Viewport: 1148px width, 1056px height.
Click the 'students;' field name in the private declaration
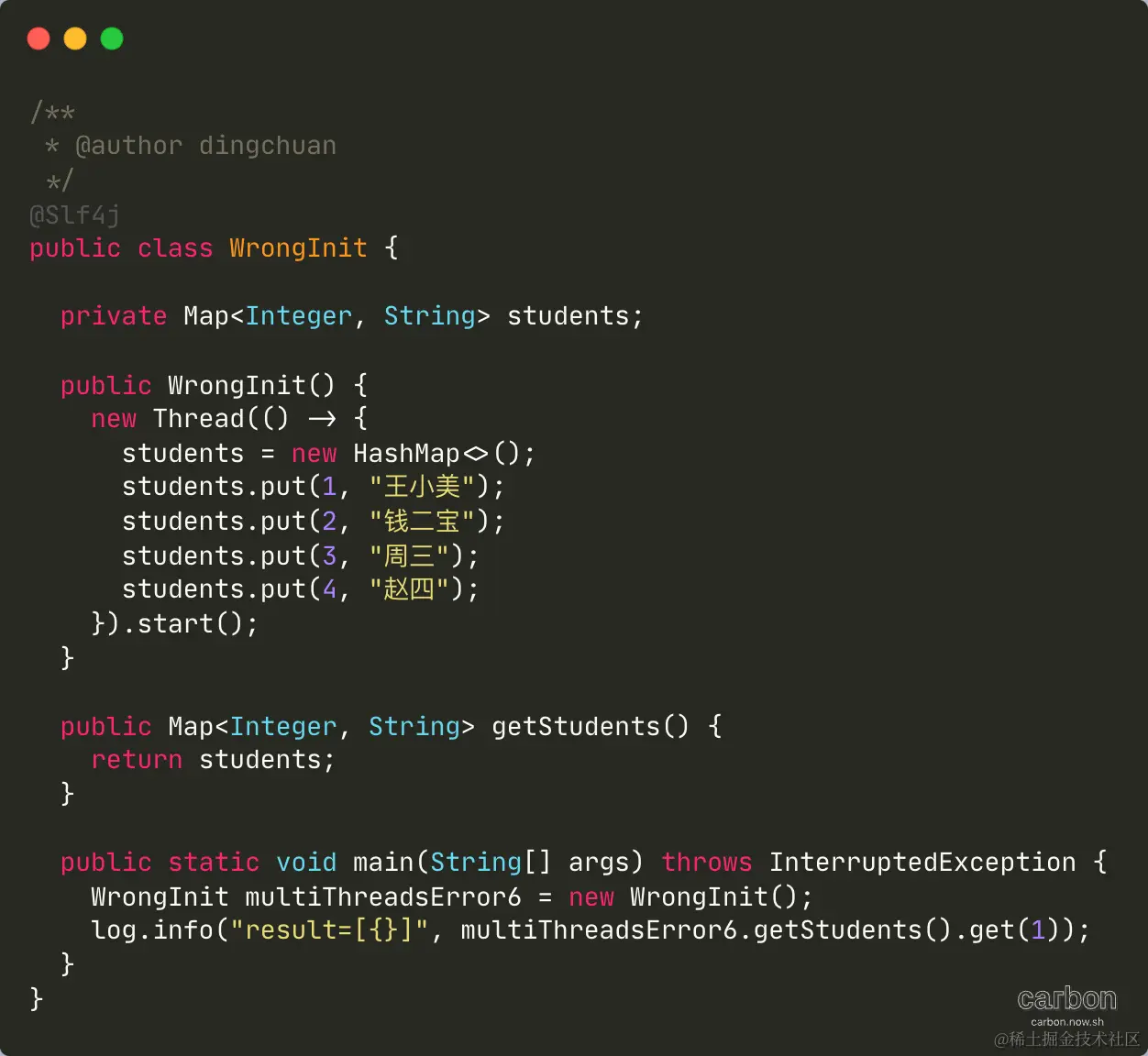576,316
